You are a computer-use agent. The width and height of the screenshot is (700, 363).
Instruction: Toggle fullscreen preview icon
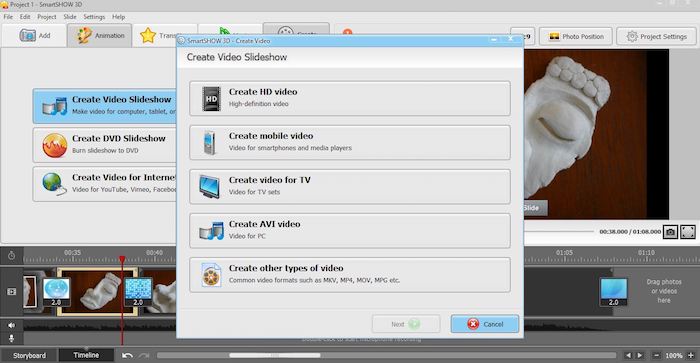(x=688, y=232)
